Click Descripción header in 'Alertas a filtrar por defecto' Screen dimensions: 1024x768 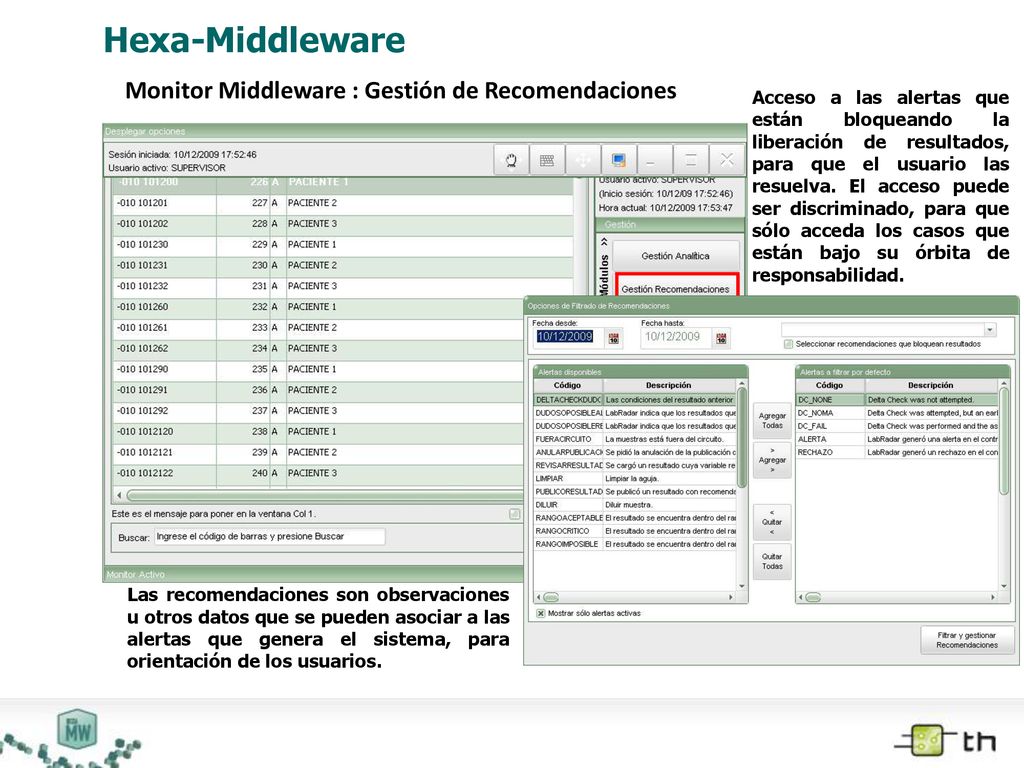point(931,385)
